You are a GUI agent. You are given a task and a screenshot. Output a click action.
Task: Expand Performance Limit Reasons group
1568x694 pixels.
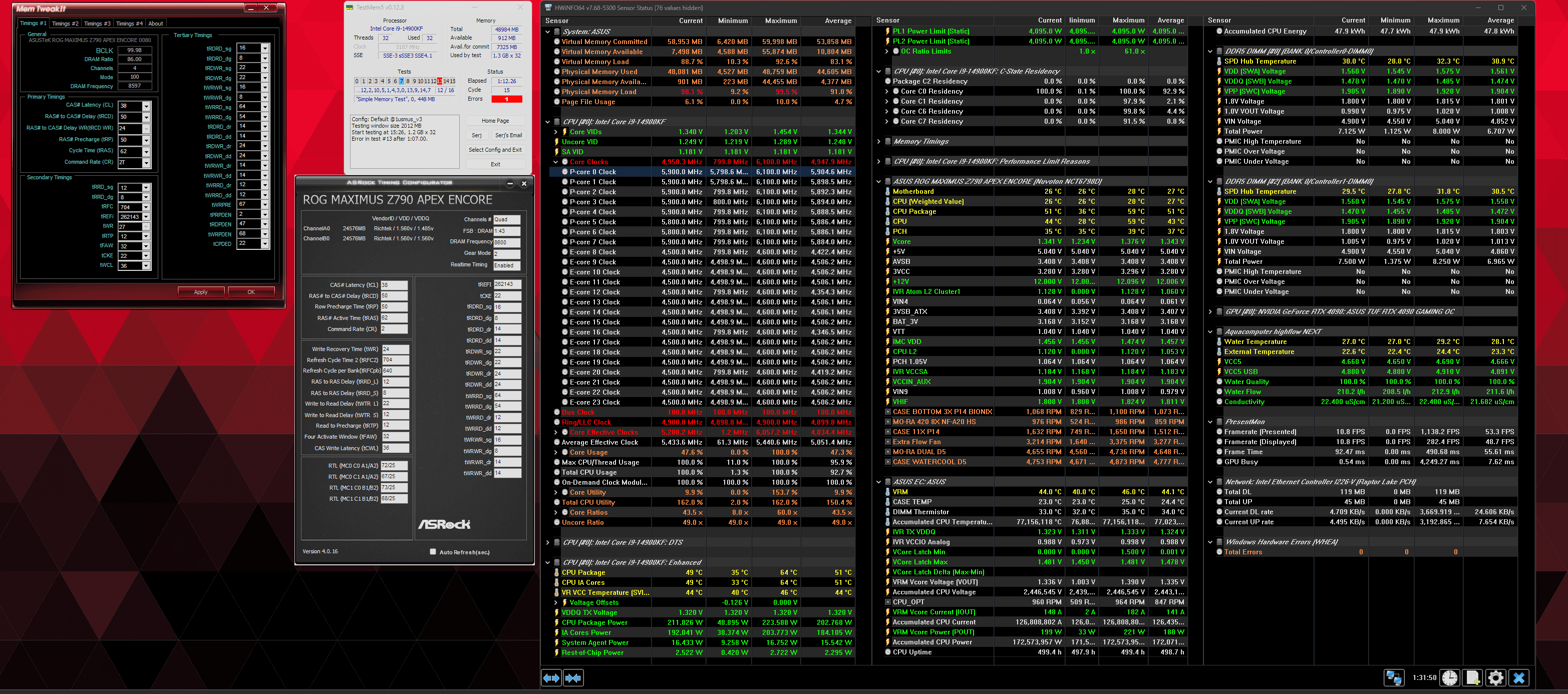tap(878, 161)
